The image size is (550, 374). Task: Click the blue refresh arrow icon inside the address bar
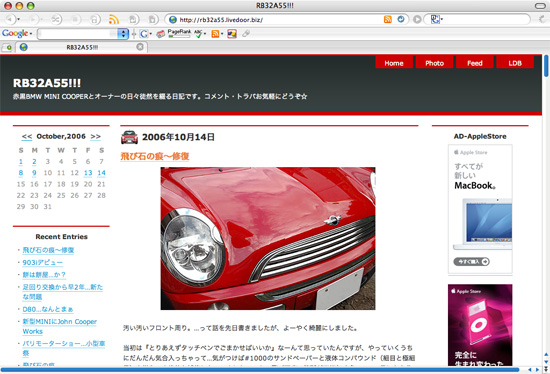401,19
